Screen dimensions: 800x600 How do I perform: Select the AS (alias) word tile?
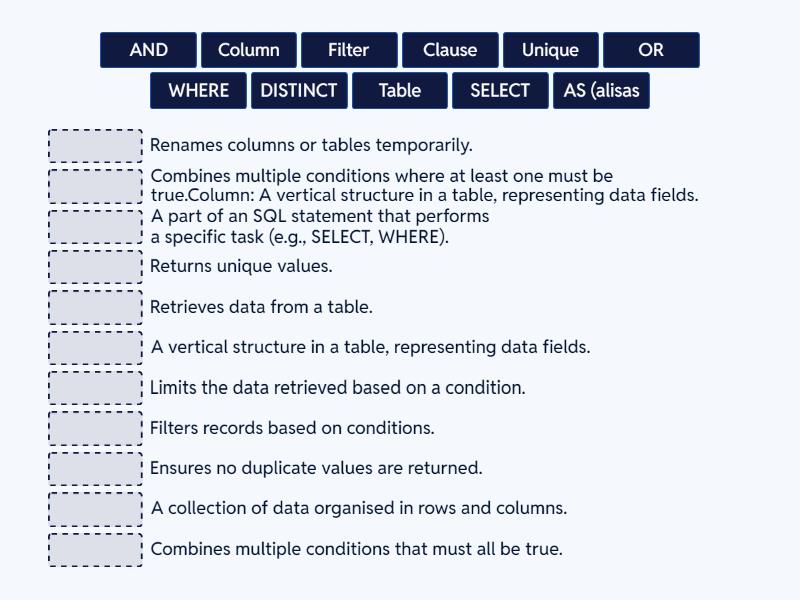601,90
